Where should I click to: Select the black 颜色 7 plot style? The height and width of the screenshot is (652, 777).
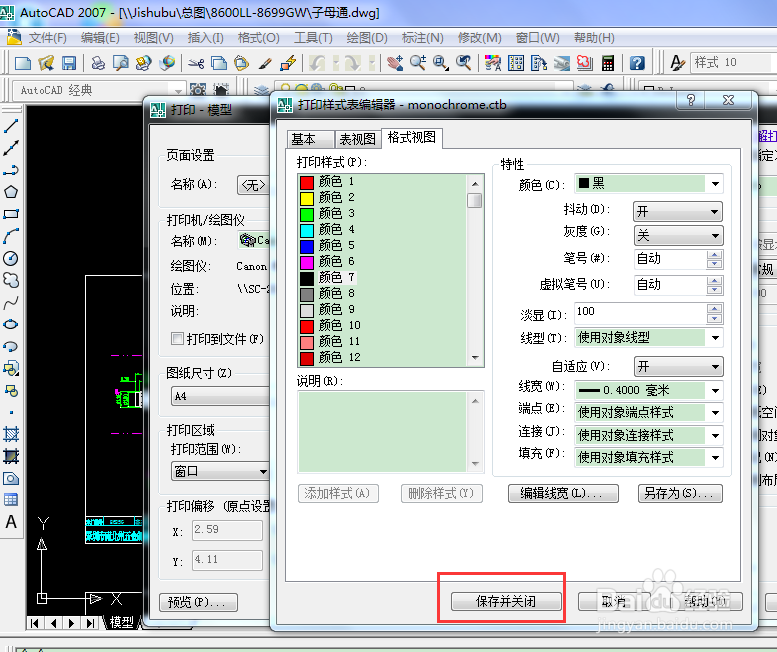click(383, 277)
